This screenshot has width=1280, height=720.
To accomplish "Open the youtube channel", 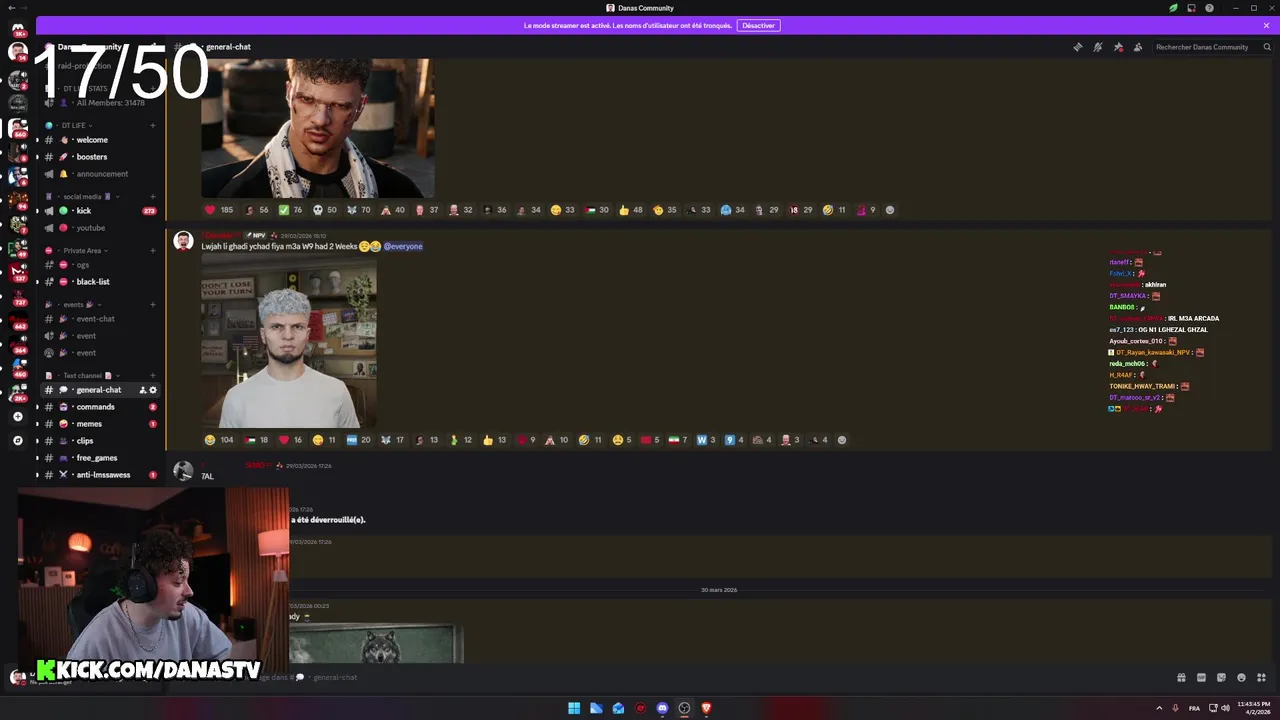I will click(x=98, y=228).
